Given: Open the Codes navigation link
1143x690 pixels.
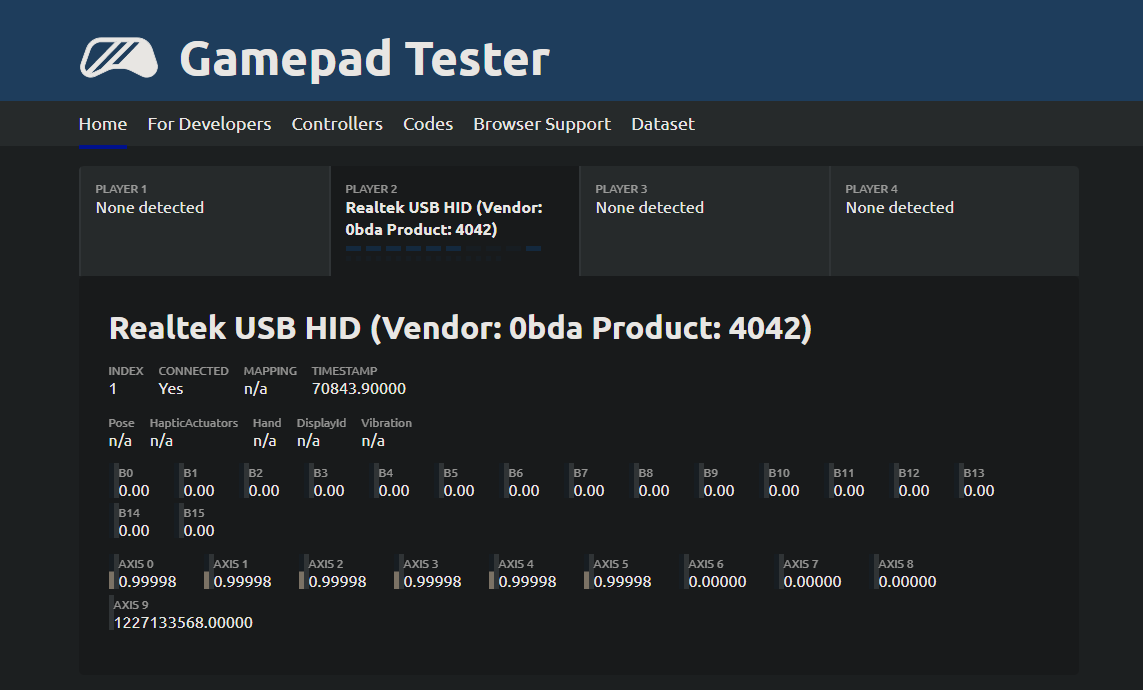Looking at the screenshot, I should tap(428, 124).
